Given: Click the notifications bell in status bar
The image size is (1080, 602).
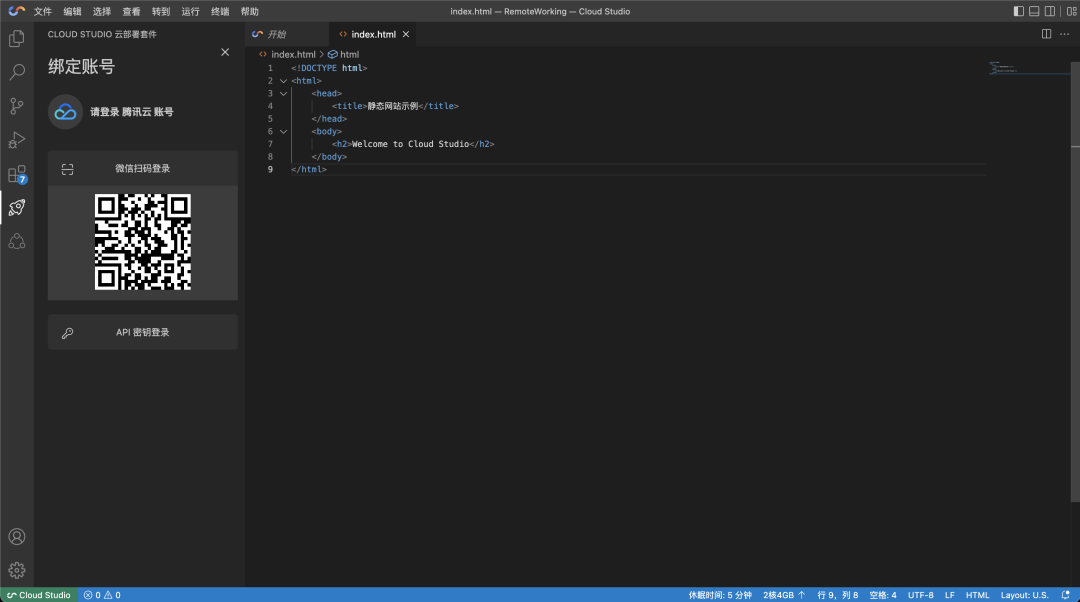Looking at the screenshot, I should pos(1066,595).
